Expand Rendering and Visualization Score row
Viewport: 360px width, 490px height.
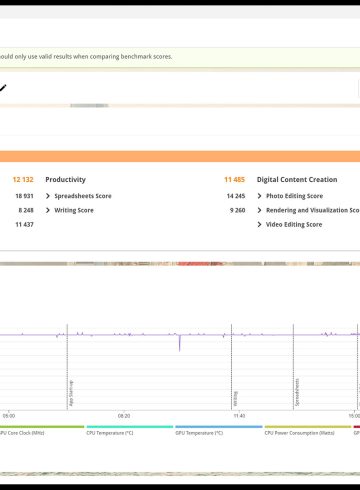coord(308,210)
